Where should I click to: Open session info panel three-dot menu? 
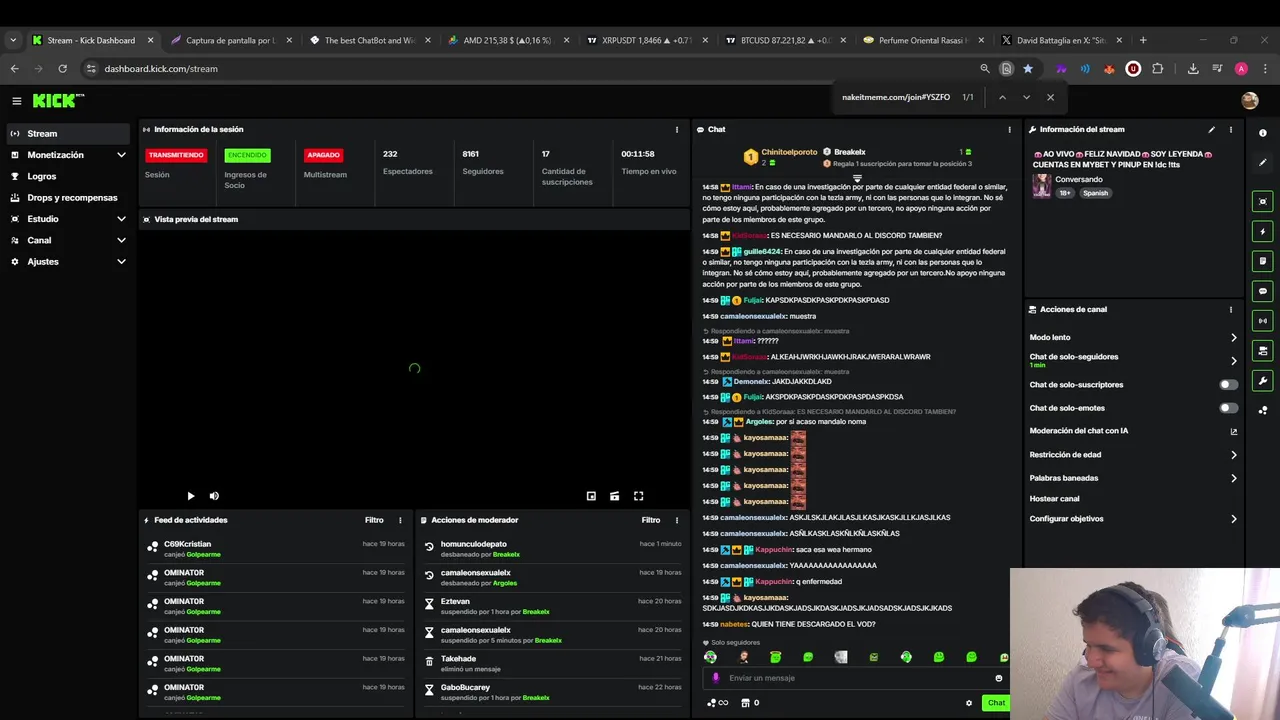677,129
